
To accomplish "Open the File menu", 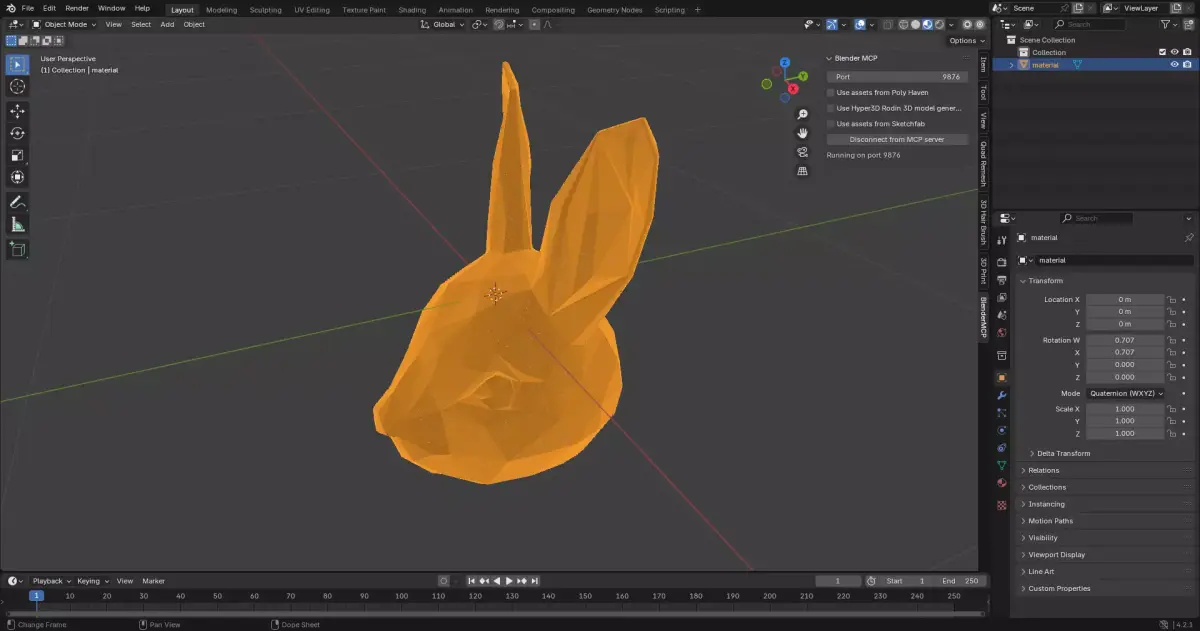I will click(28, 8).
